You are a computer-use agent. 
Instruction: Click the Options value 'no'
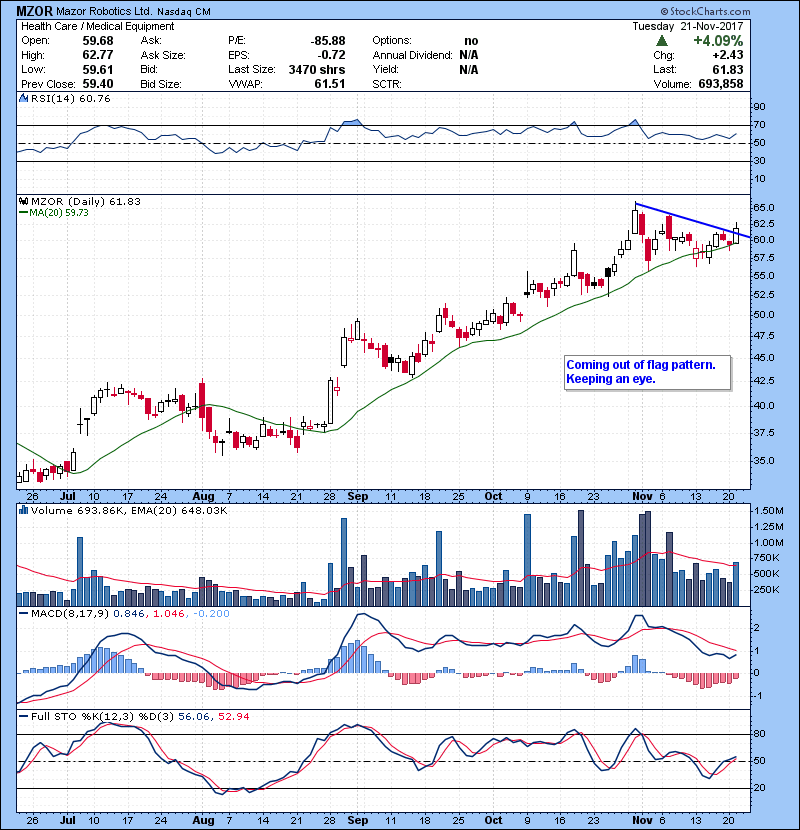coord(471,41)
